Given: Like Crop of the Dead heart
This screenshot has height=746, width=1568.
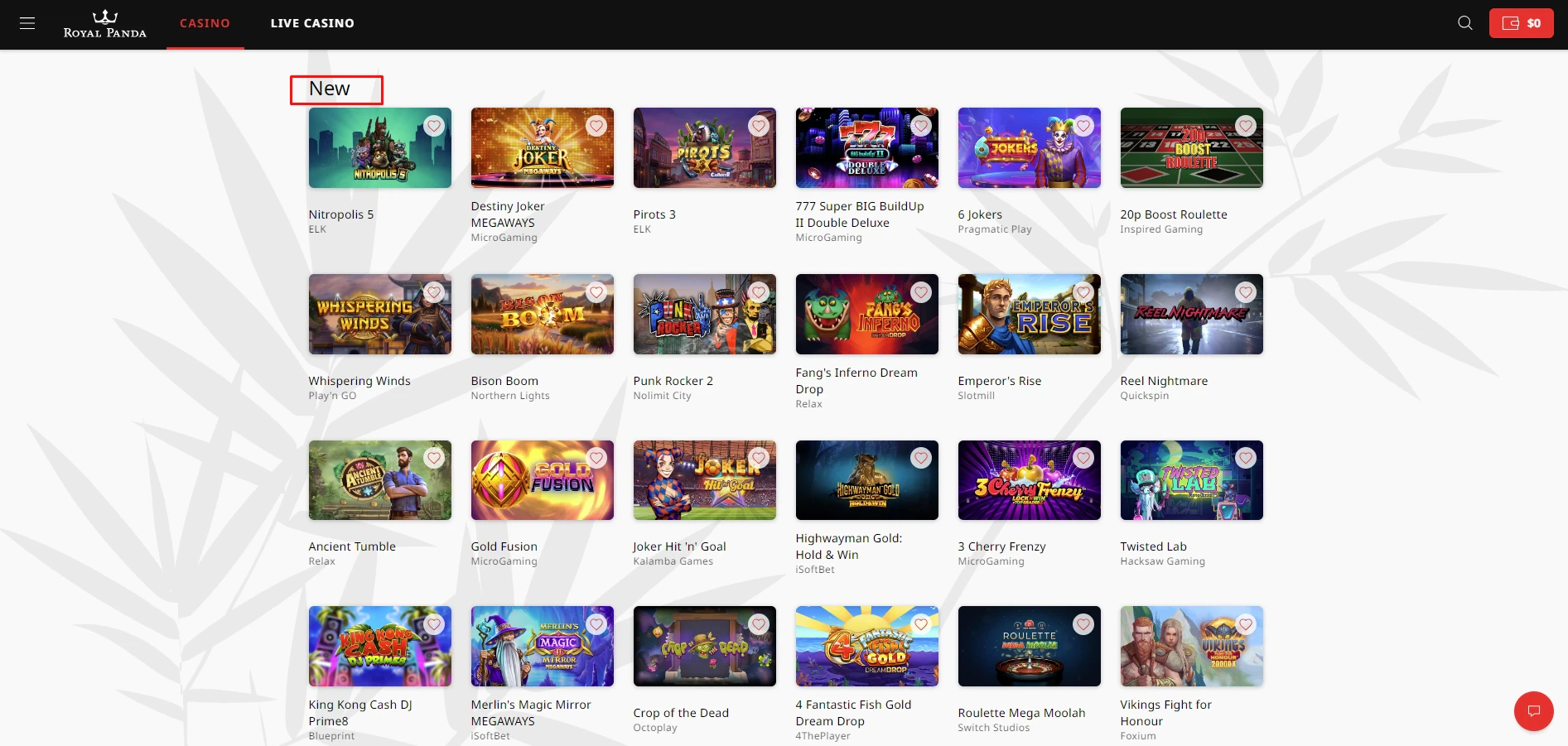Looking at the screenshot, I should click(759, 624).
